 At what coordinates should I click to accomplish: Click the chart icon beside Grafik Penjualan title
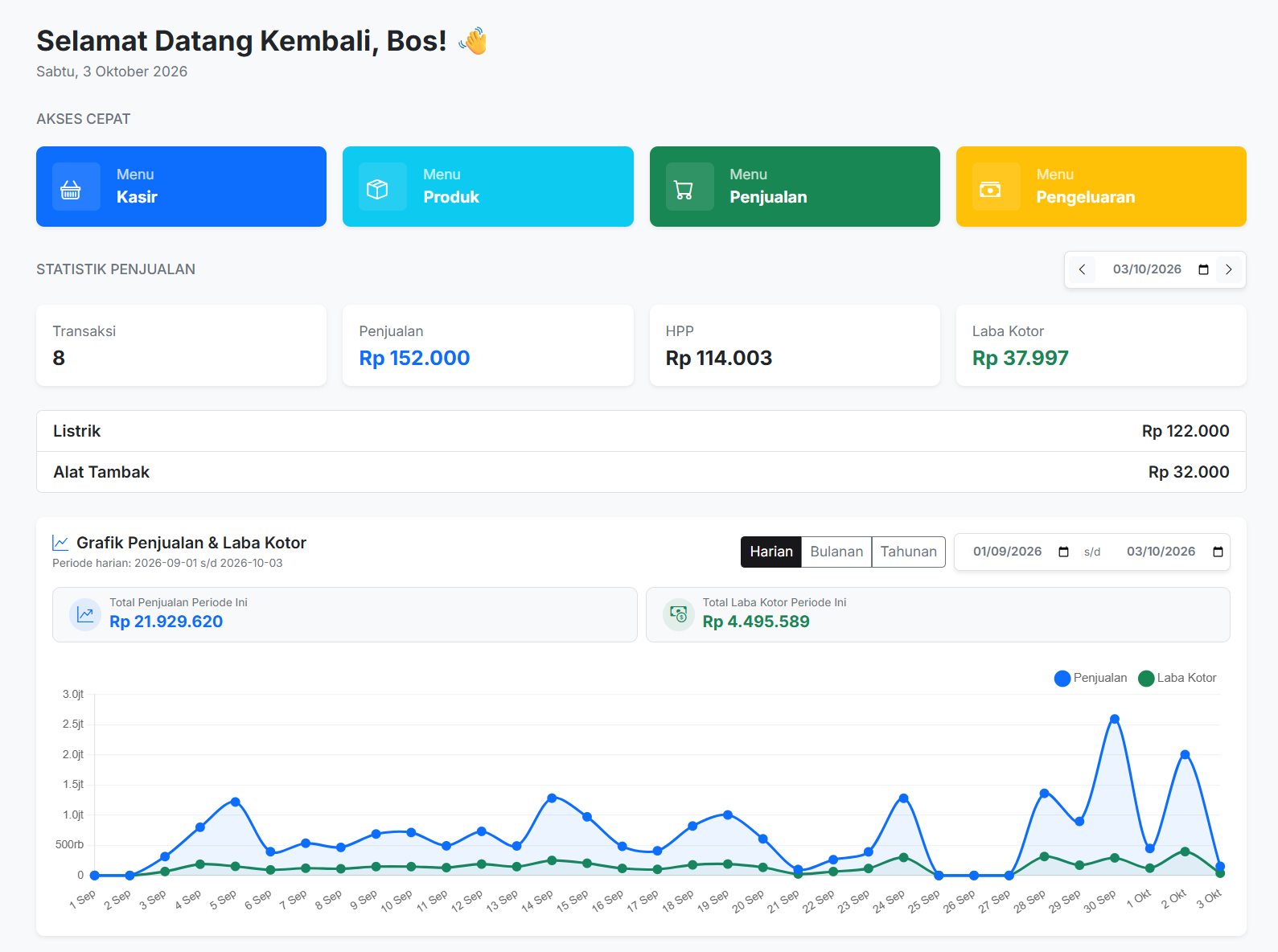coord(60,543)
